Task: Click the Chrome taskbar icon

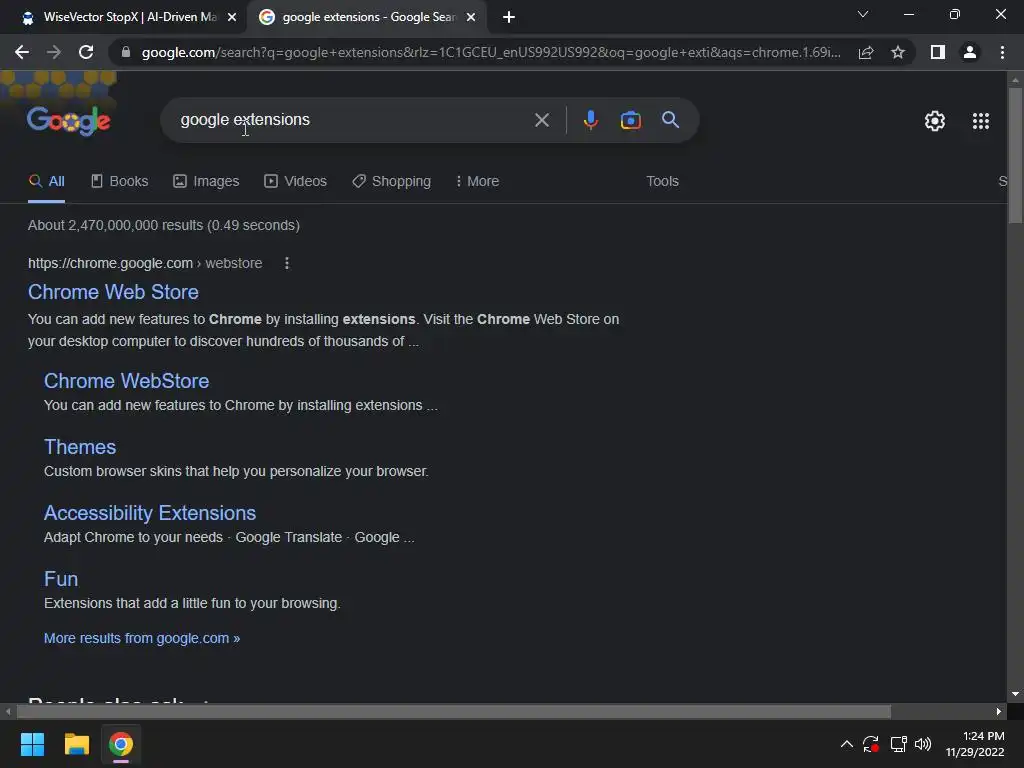Action: click(120, 744)
